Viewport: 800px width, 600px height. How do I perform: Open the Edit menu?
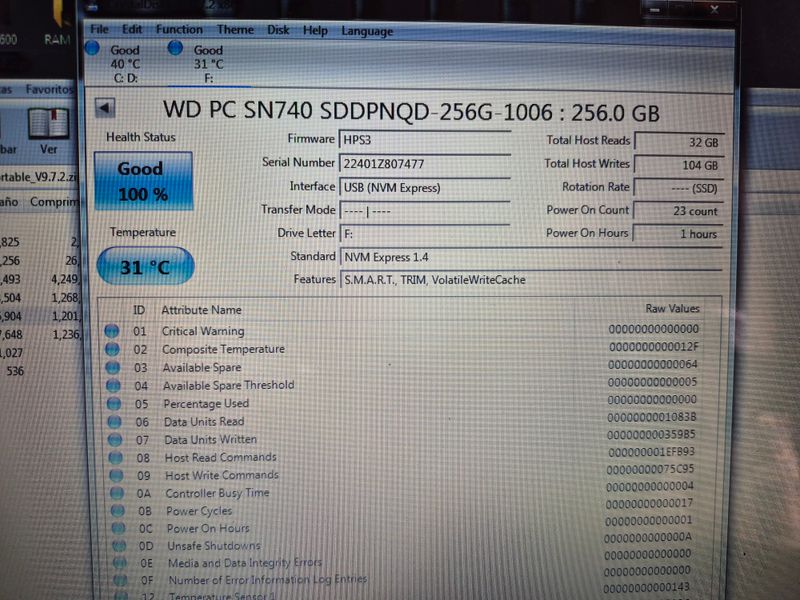tap(132, 30)
